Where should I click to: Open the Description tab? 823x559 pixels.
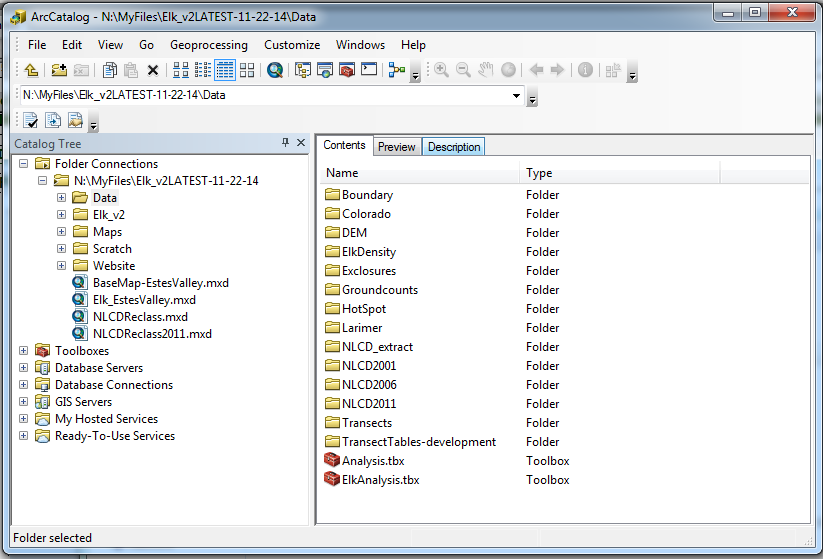(x=454, y=147)
